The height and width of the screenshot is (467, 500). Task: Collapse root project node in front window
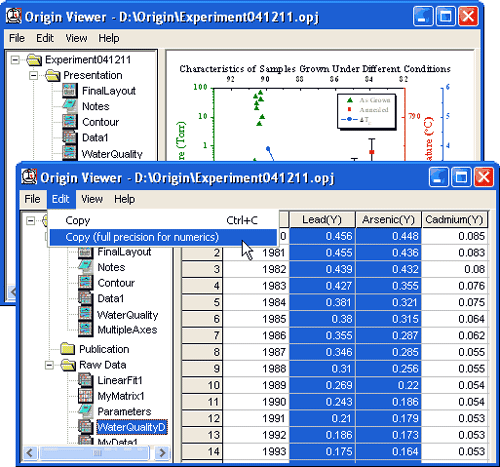pyautogui.click(x=30, y=221)
